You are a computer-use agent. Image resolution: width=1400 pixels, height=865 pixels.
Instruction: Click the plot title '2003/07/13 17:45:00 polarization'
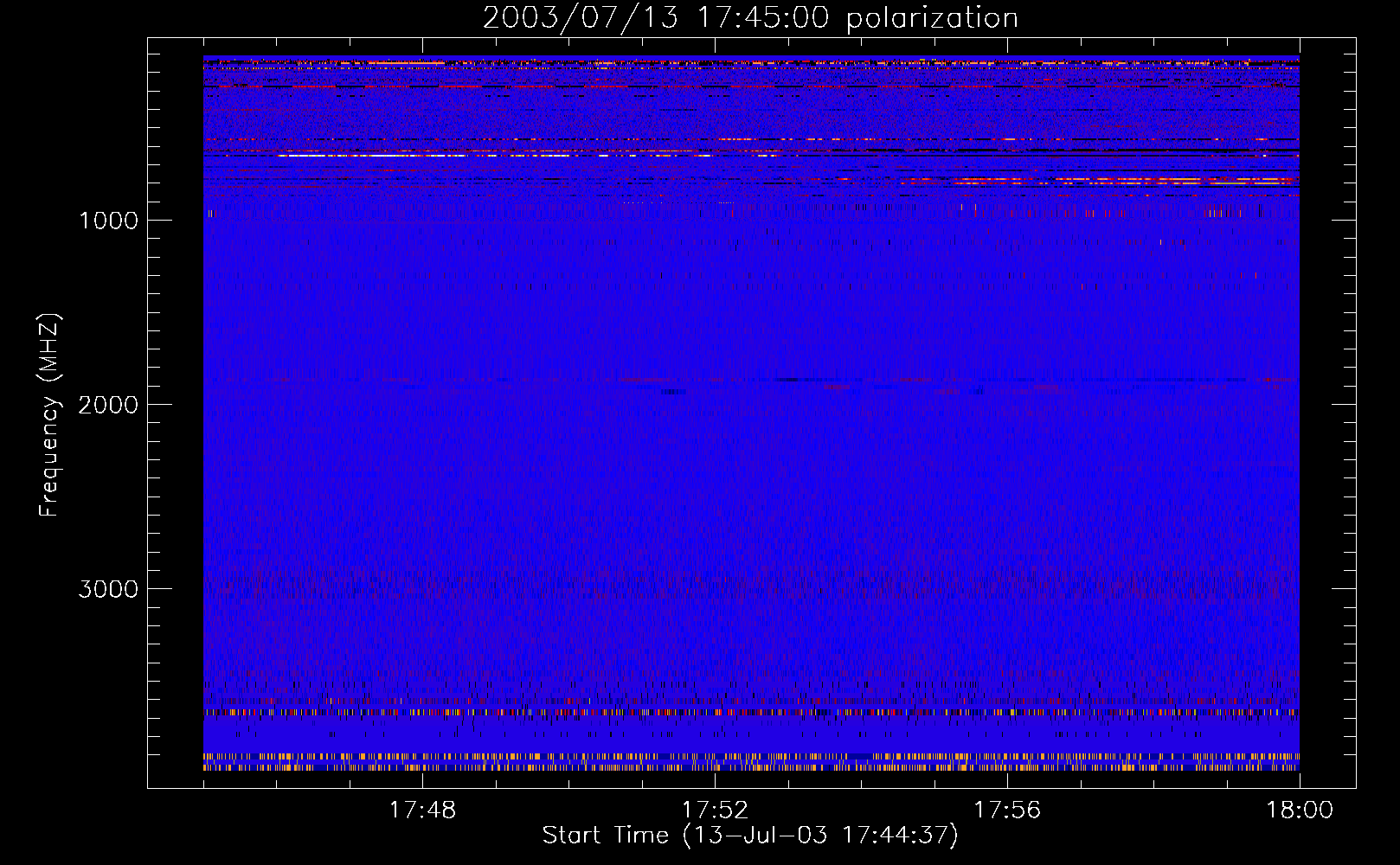pos(750,18)
